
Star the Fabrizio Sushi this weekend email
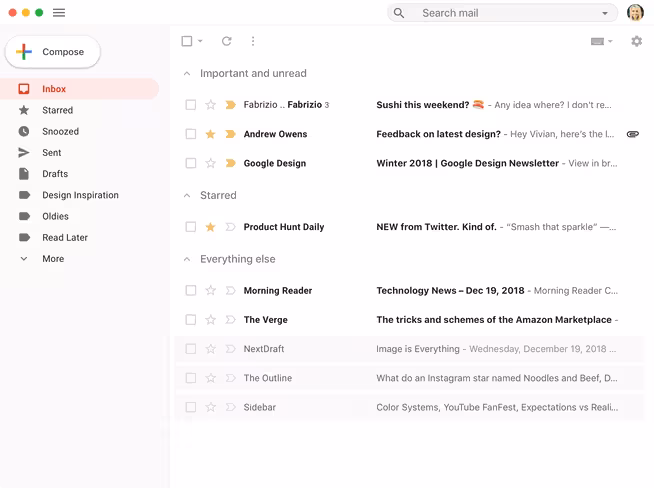[211, 105]
